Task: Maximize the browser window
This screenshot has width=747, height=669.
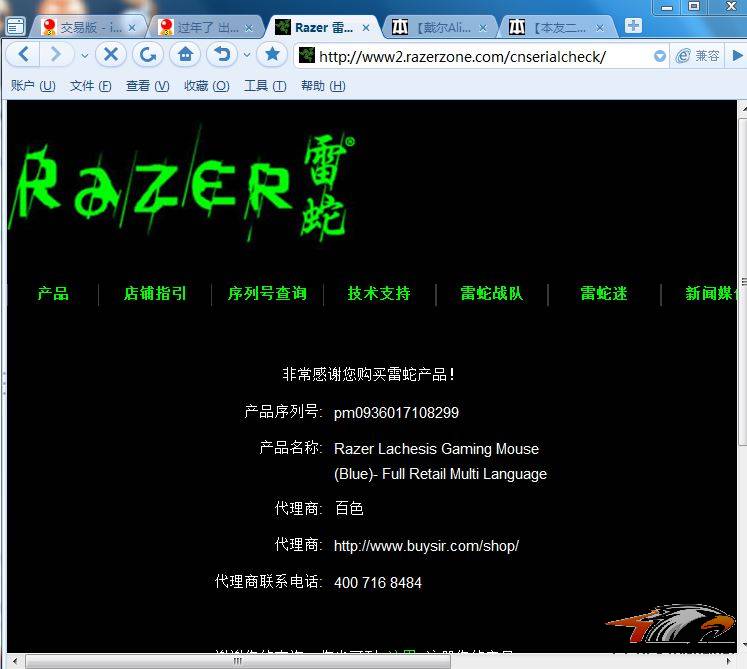Action: click(694, 7)
